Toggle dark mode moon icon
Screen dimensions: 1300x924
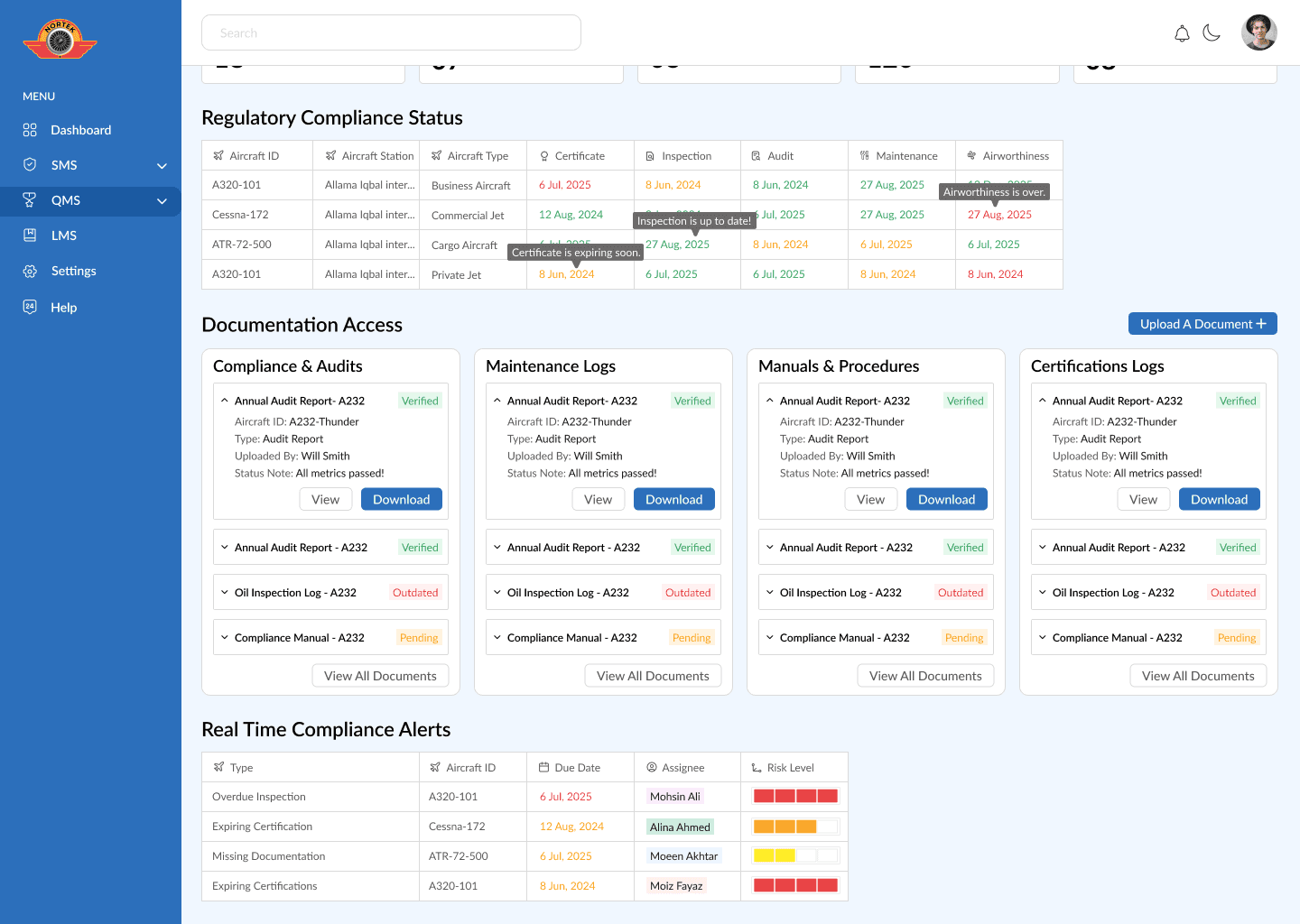pos(1212,33)
